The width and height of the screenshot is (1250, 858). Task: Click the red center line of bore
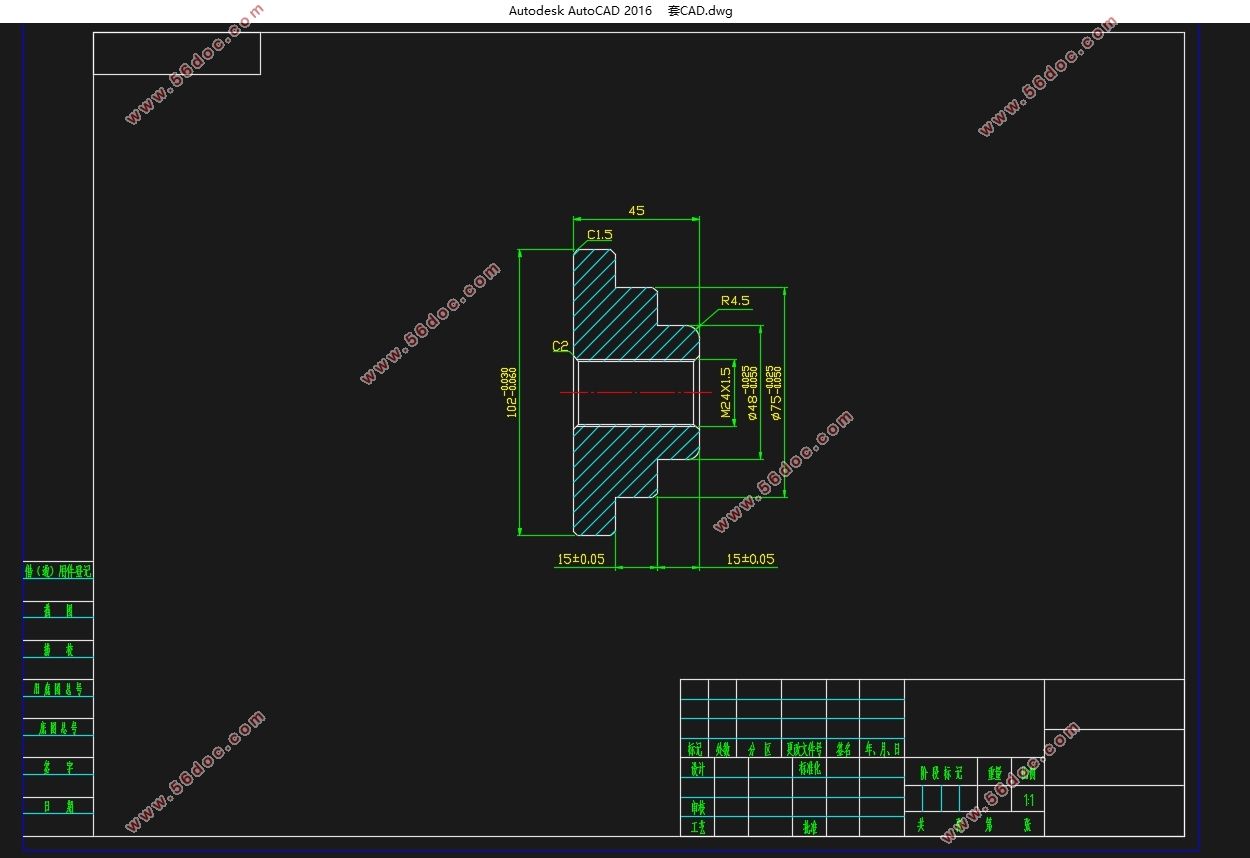click(x=640, y=393)
